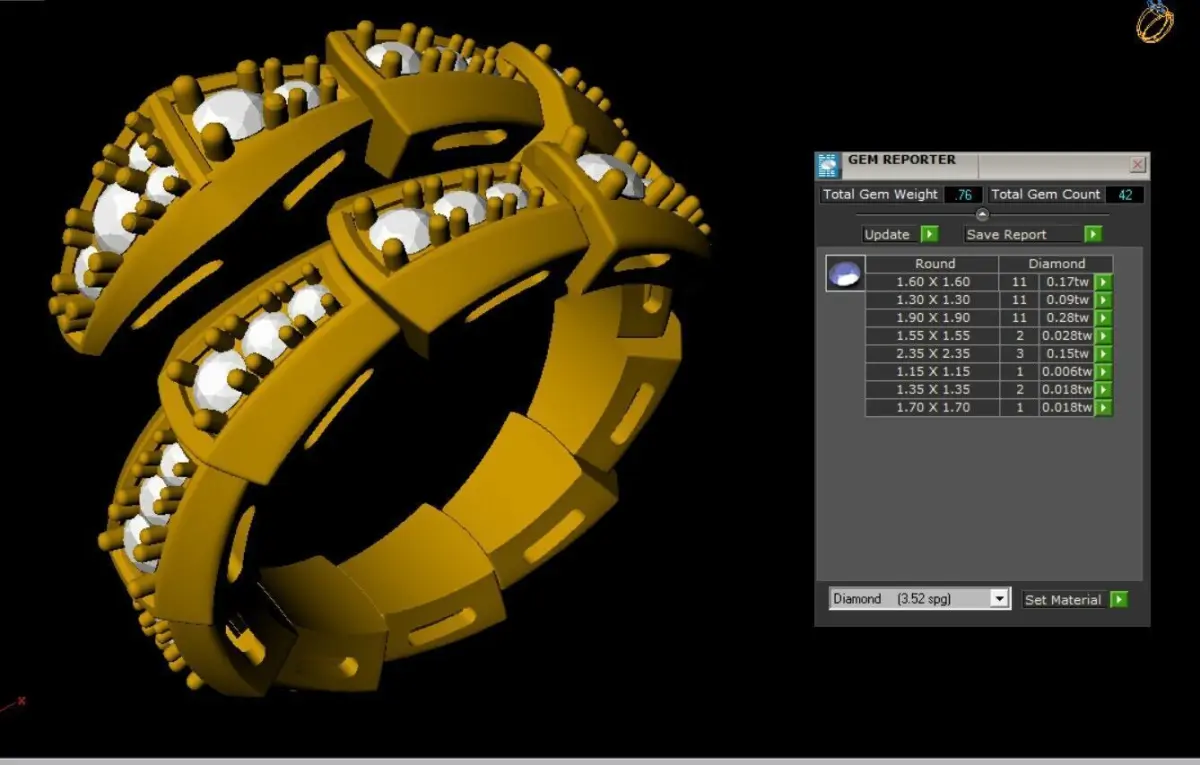Select the round gem thumbnail
The height and width of the screenshot is (765, 1200).
point(845,273)
